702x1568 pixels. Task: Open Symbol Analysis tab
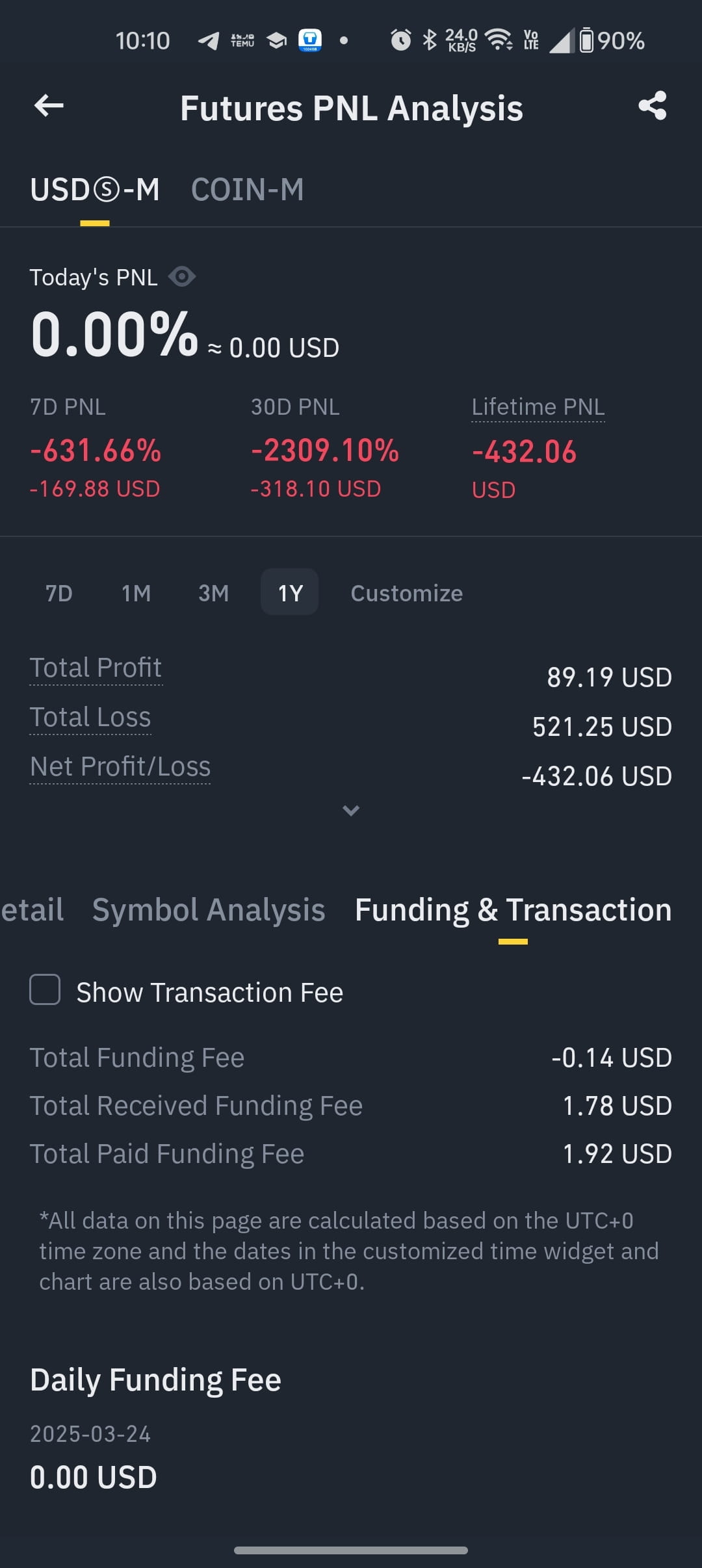[209, 909]
